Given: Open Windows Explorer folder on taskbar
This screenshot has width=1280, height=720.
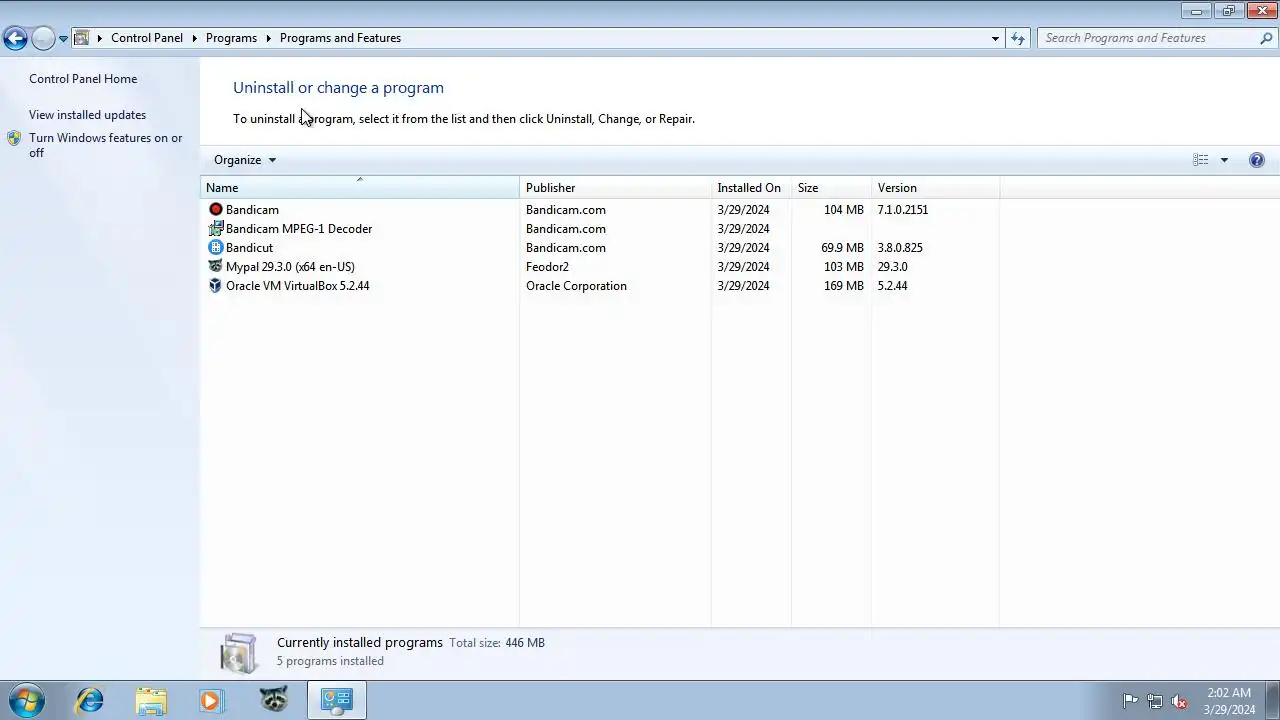Looking at the screenshot, I should pyautogui.click(x=151, y=700).
